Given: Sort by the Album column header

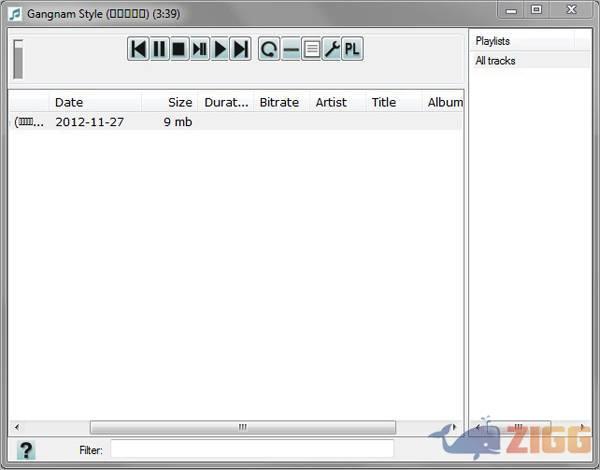Looking at the screenshot, I should (443, 102).
